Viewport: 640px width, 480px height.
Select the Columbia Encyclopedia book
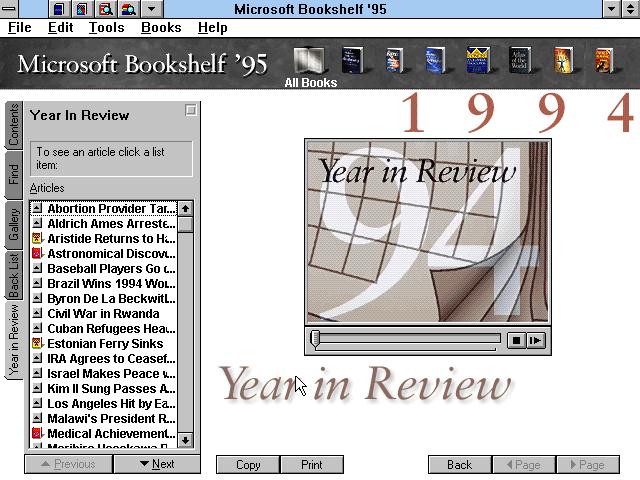click(x=478, y=60)
